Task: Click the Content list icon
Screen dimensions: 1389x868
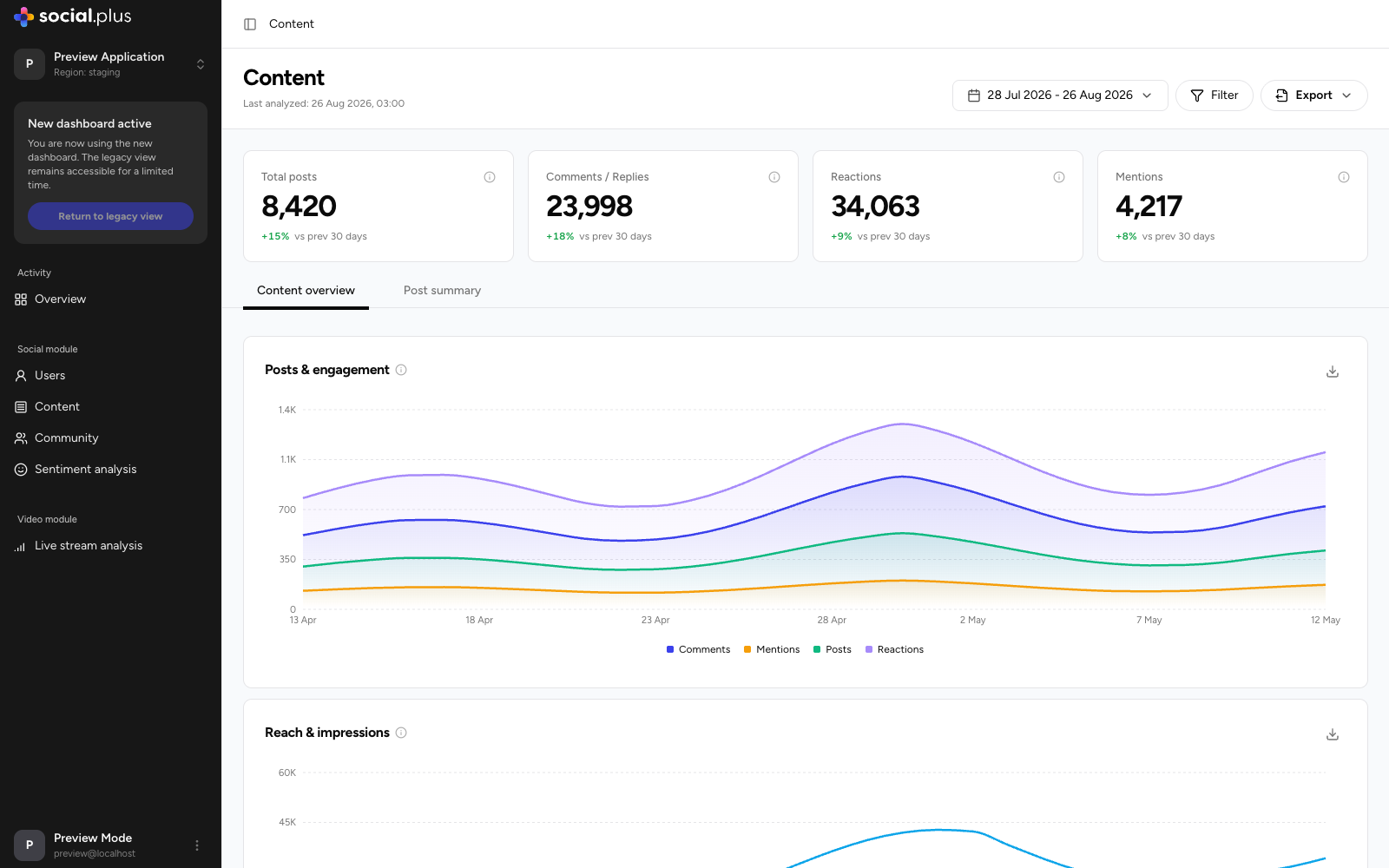Action: (21, 407)
